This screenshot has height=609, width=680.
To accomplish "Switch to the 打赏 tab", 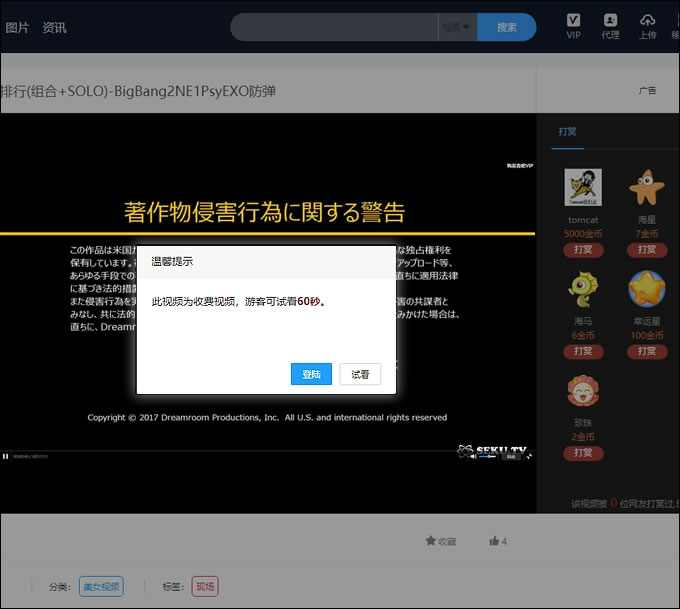I will (x=567, y=131).
